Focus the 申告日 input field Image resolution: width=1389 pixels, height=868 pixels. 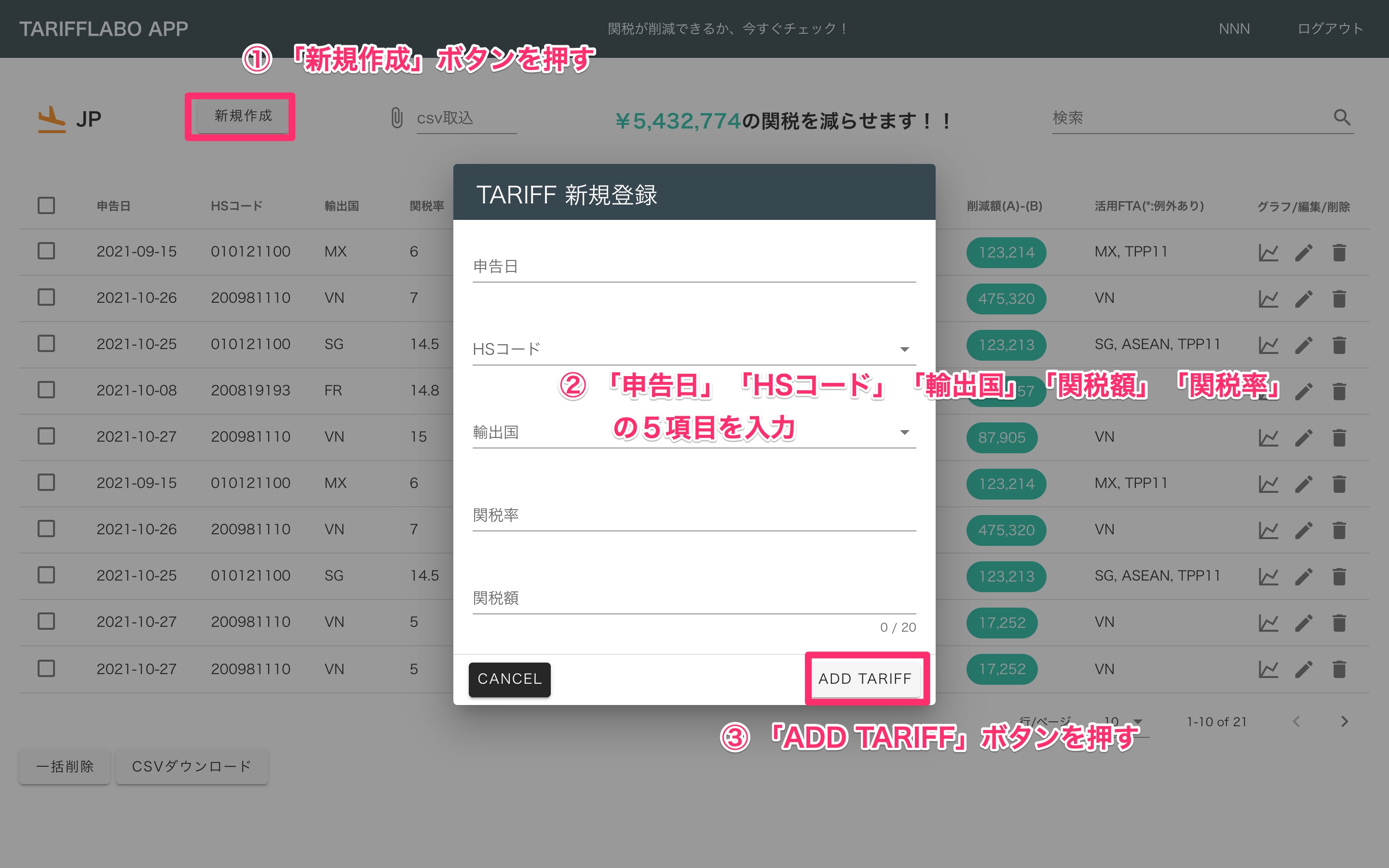[x=694, y=267]
